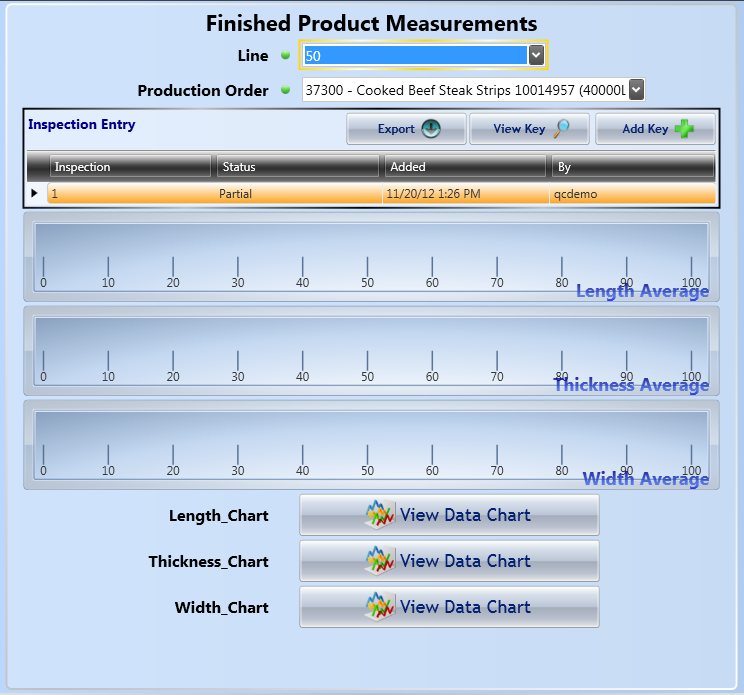Click green indicator dot beside Line
The width and height of the screenshot is (744, 695).
(x=285, y=56)
